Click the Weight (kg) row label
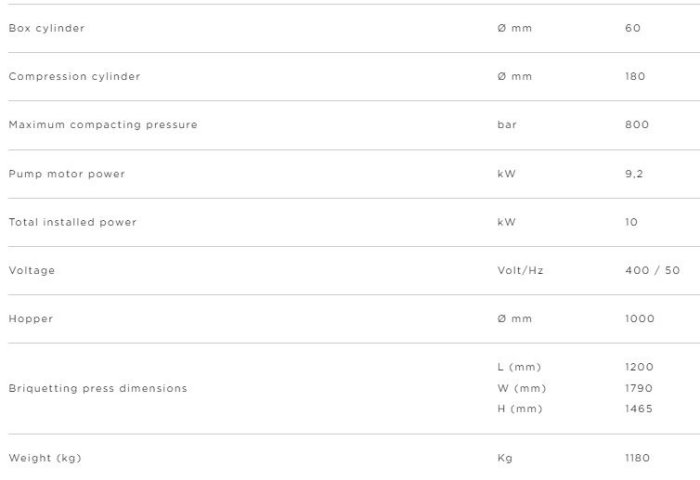The image size is (700, 480). (x=45, y=458)
